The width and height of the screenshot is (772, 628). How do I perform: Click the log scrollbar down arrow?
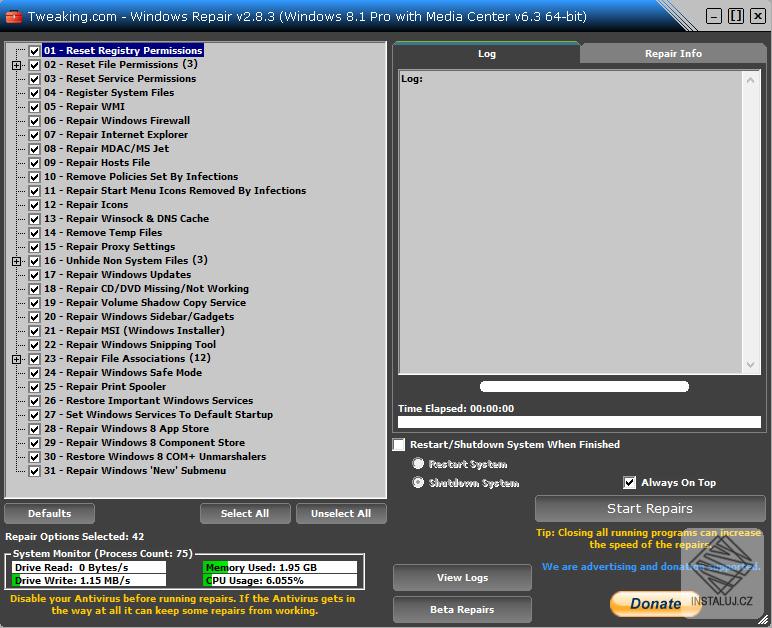coord(750,365)
